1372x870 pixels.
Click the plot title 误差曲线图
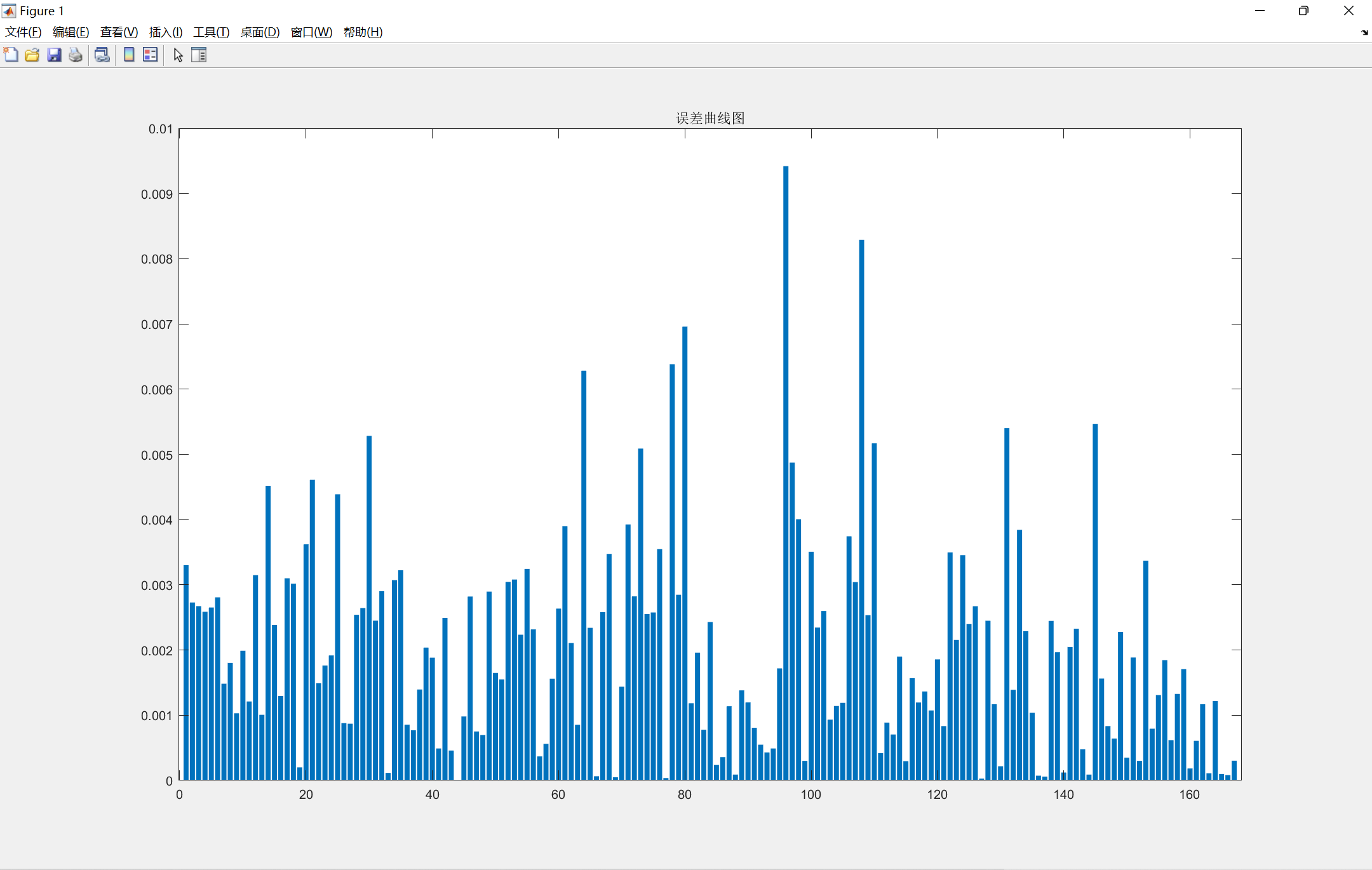tap(710, 118)
